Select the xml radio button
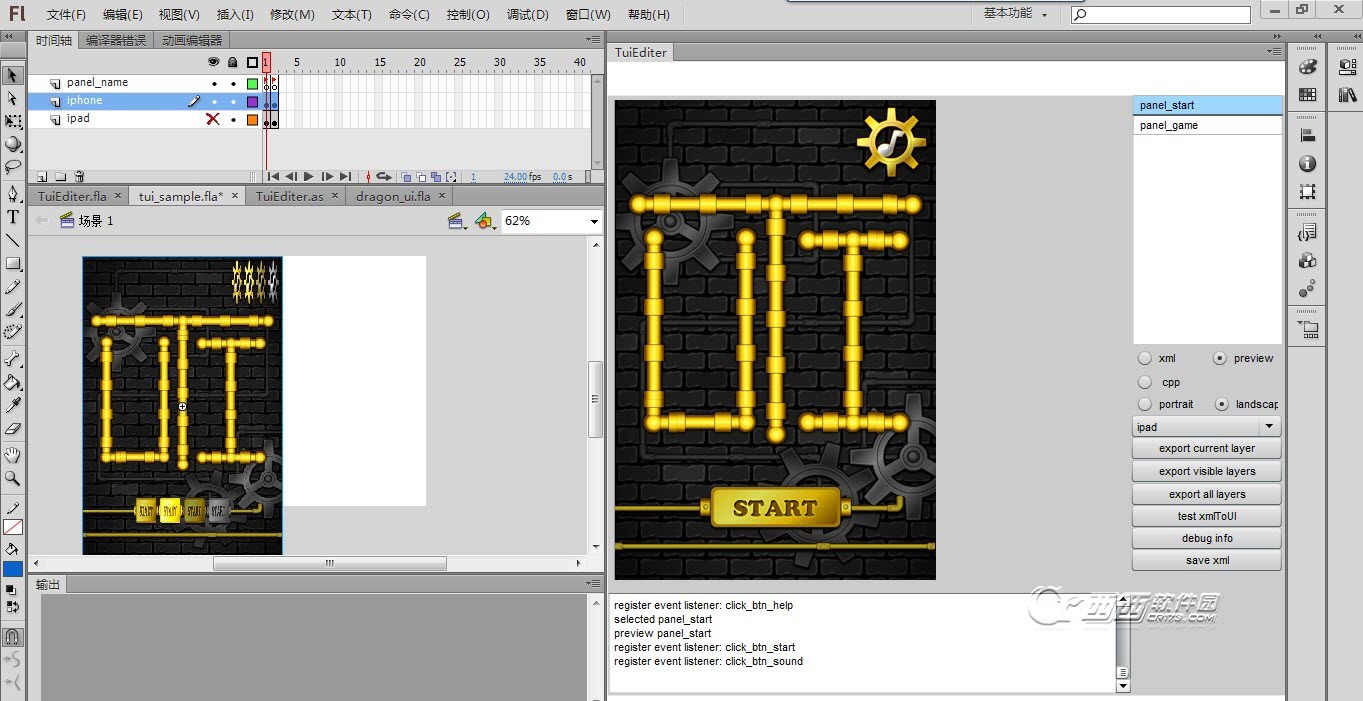This screenshot has width=1363, height=701. click(1145, 358)
